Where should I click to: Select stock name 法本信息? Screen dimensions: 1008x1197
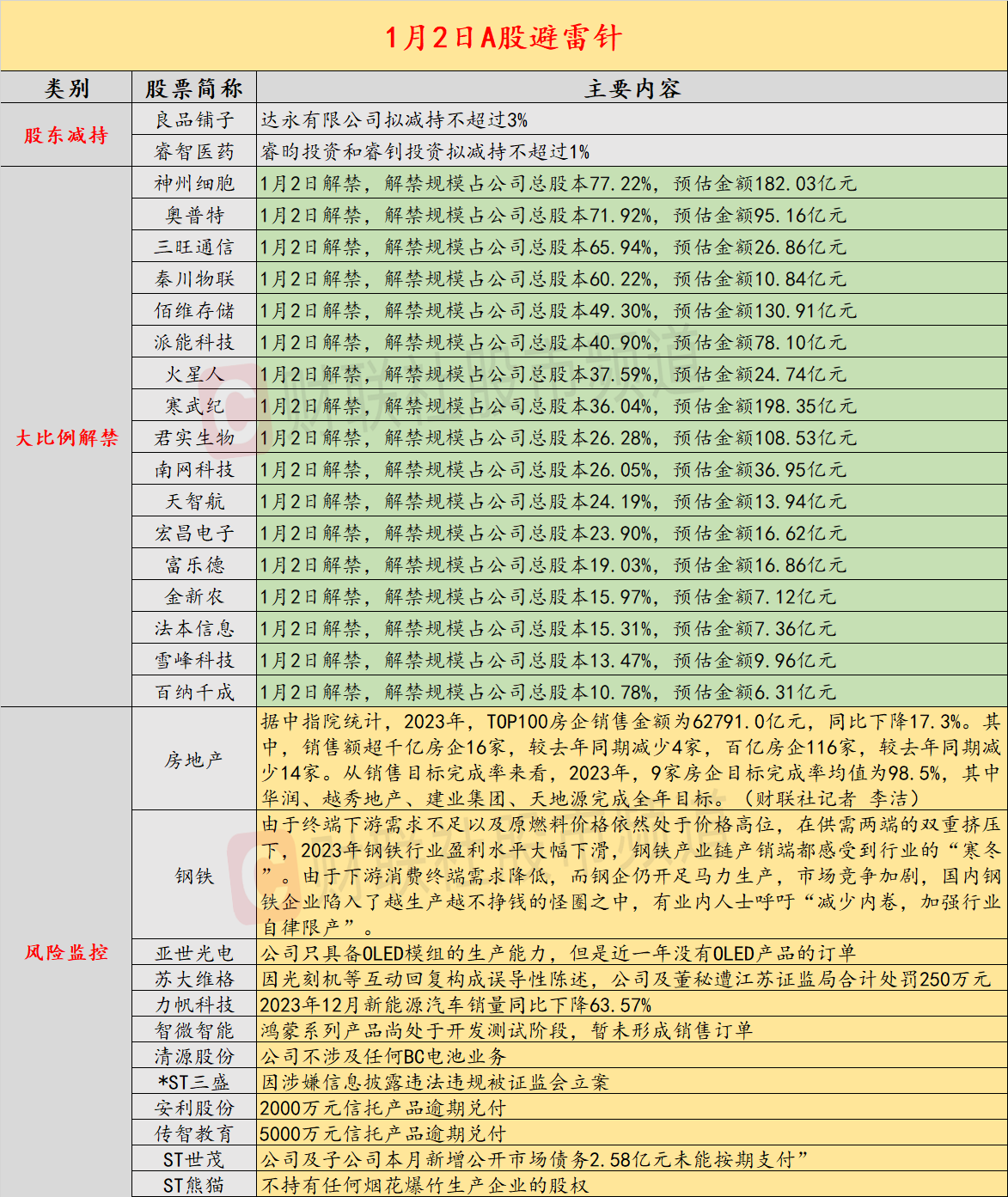[x=194, y=628]
